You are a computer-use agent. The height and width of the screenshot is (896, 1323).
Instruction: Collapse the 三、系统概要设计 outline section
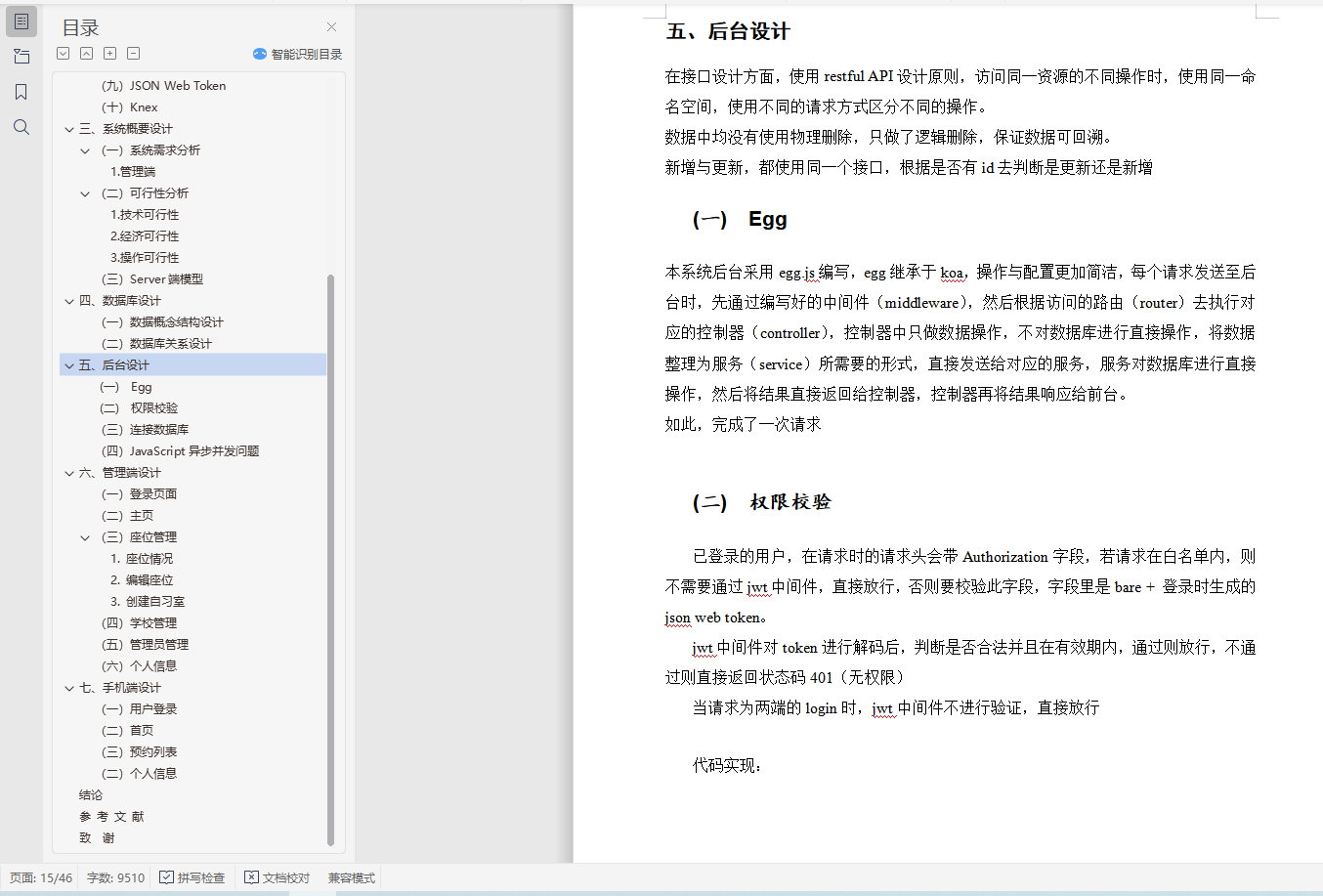(x=69, y=129)
